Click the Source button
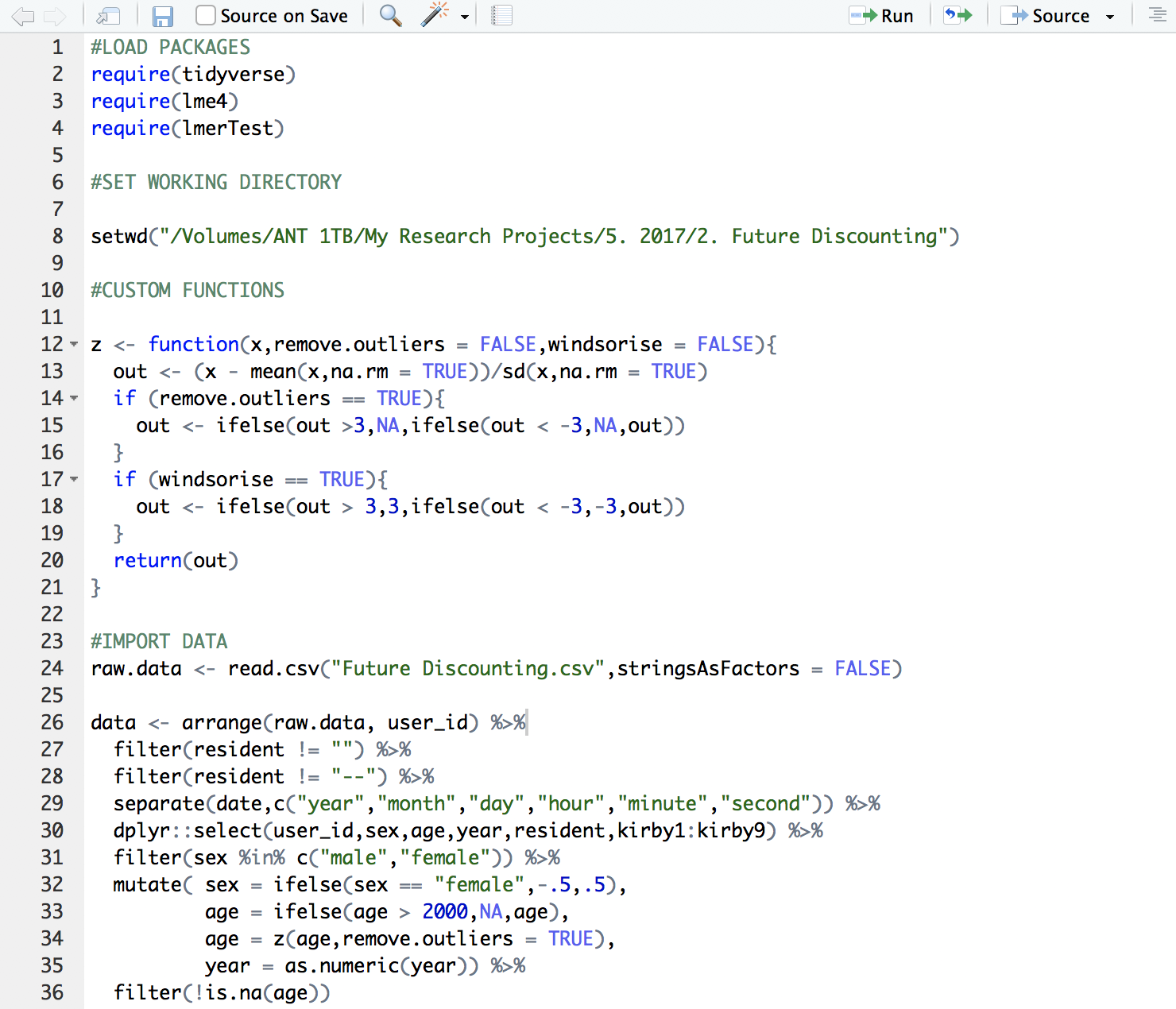 [x=1046, y=16]
